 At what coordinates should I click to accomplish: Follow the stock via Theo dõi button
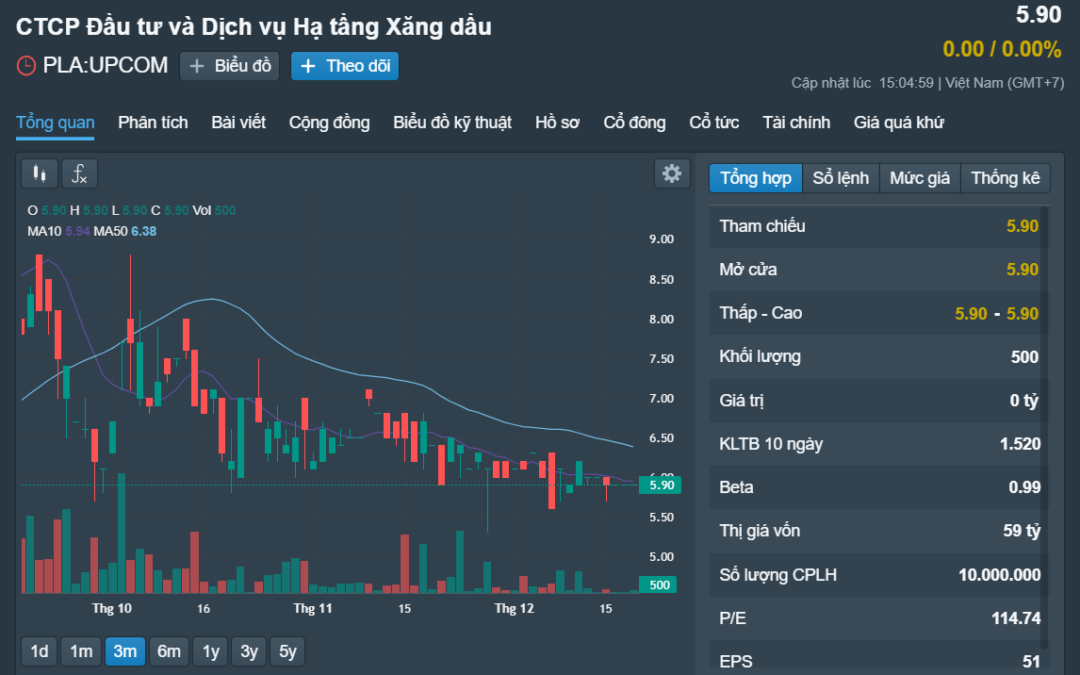(x=344, y=66)
